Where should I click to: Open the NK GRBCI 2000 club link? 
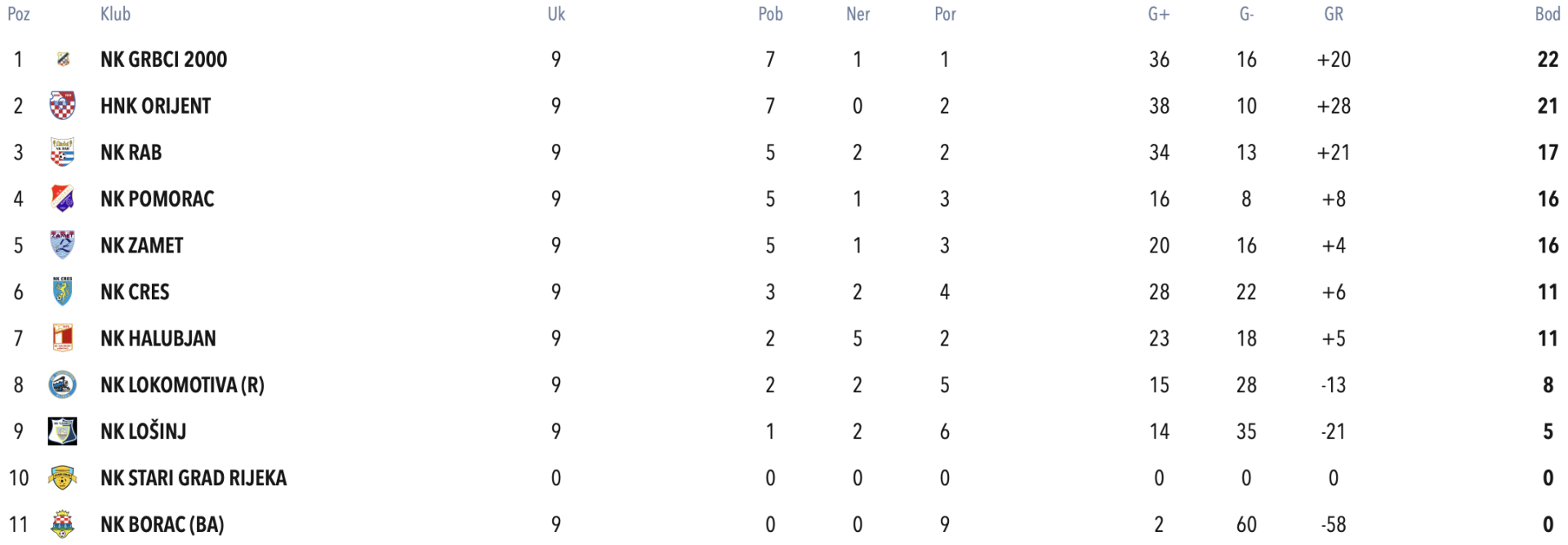163,59
